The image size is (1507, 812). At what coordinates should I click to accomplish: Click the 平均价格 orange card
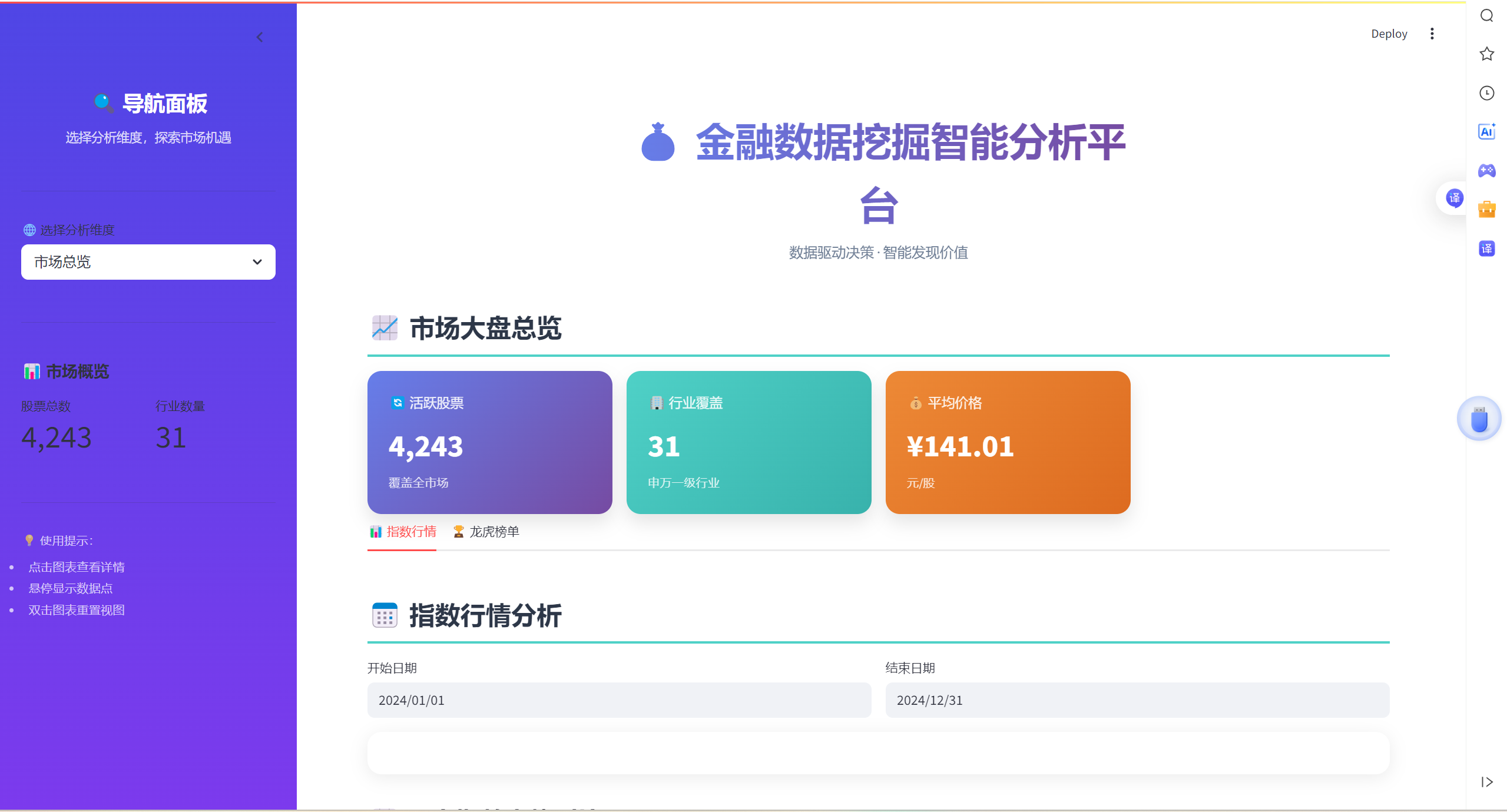click(1007, 443)
